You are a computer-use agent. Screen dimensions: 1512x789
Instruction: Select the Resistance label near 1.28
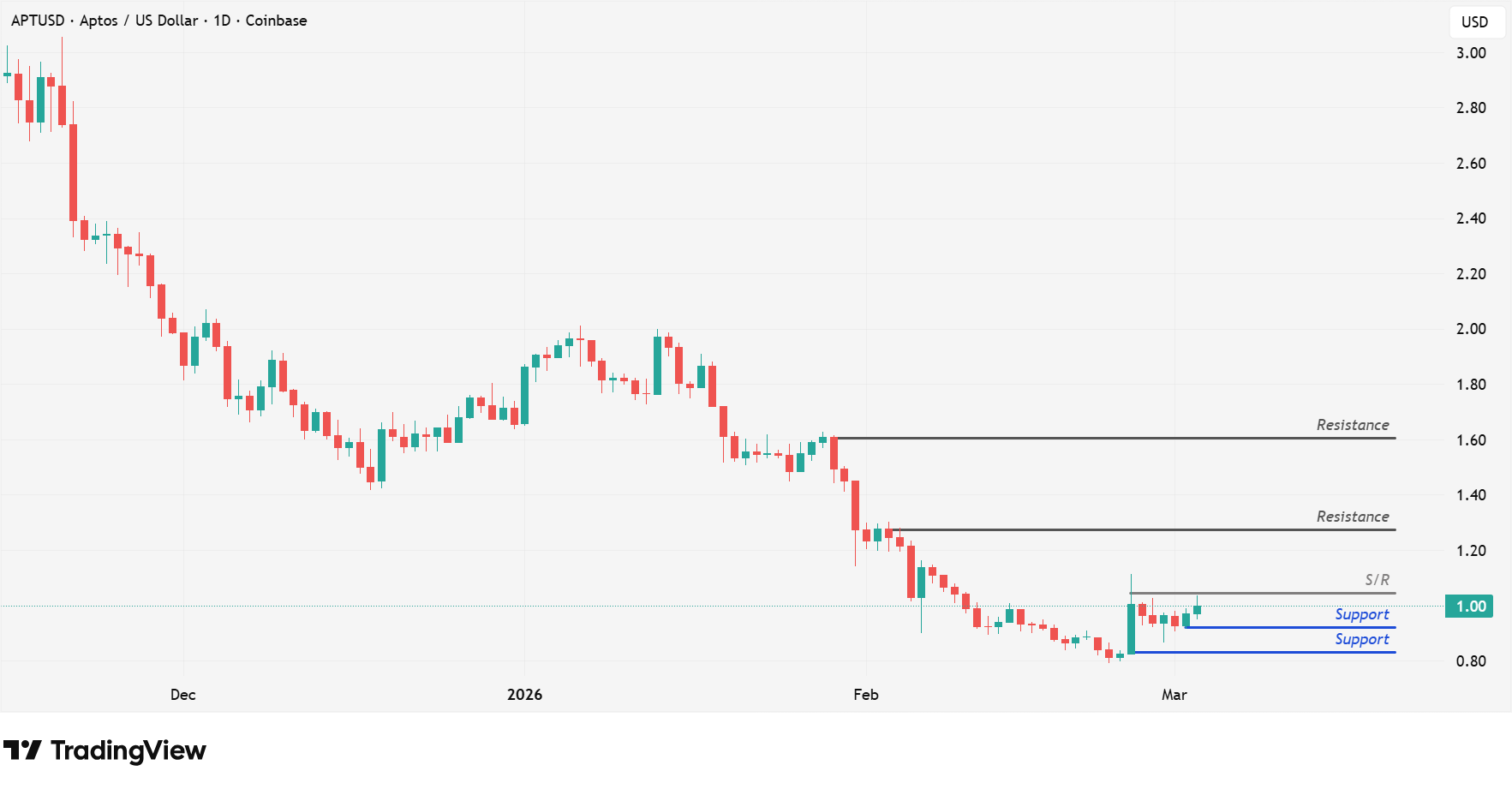1353,517
